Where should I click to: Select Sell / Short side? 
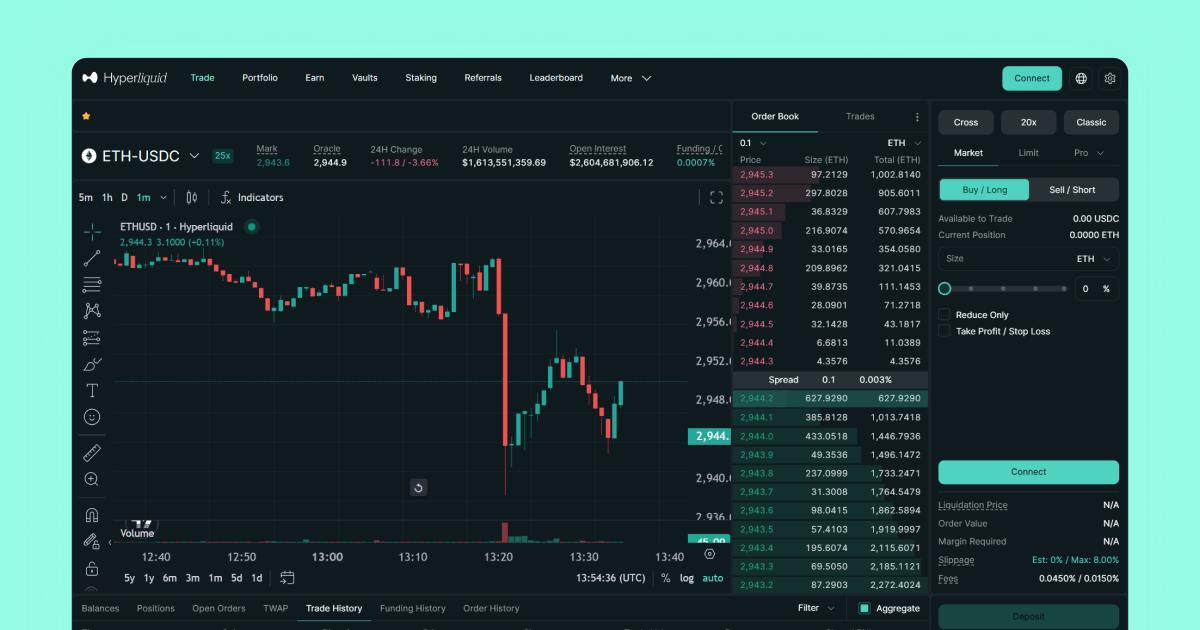click(x=1072, y=189)
